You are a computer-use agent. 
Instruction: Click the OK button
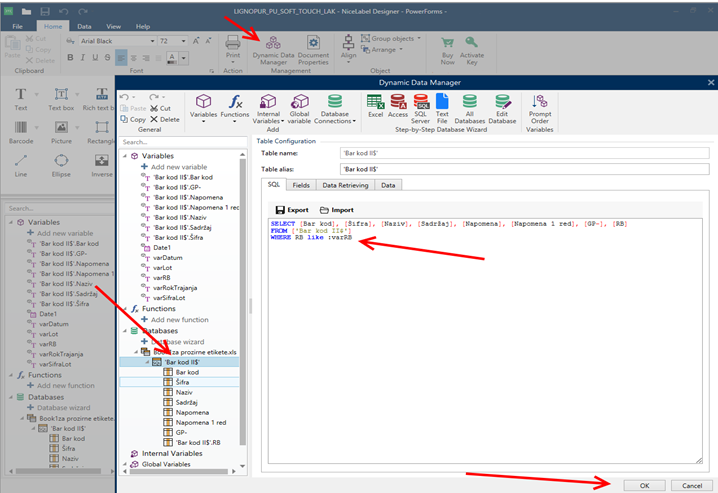pyautogui.click(x=644, y=486)
